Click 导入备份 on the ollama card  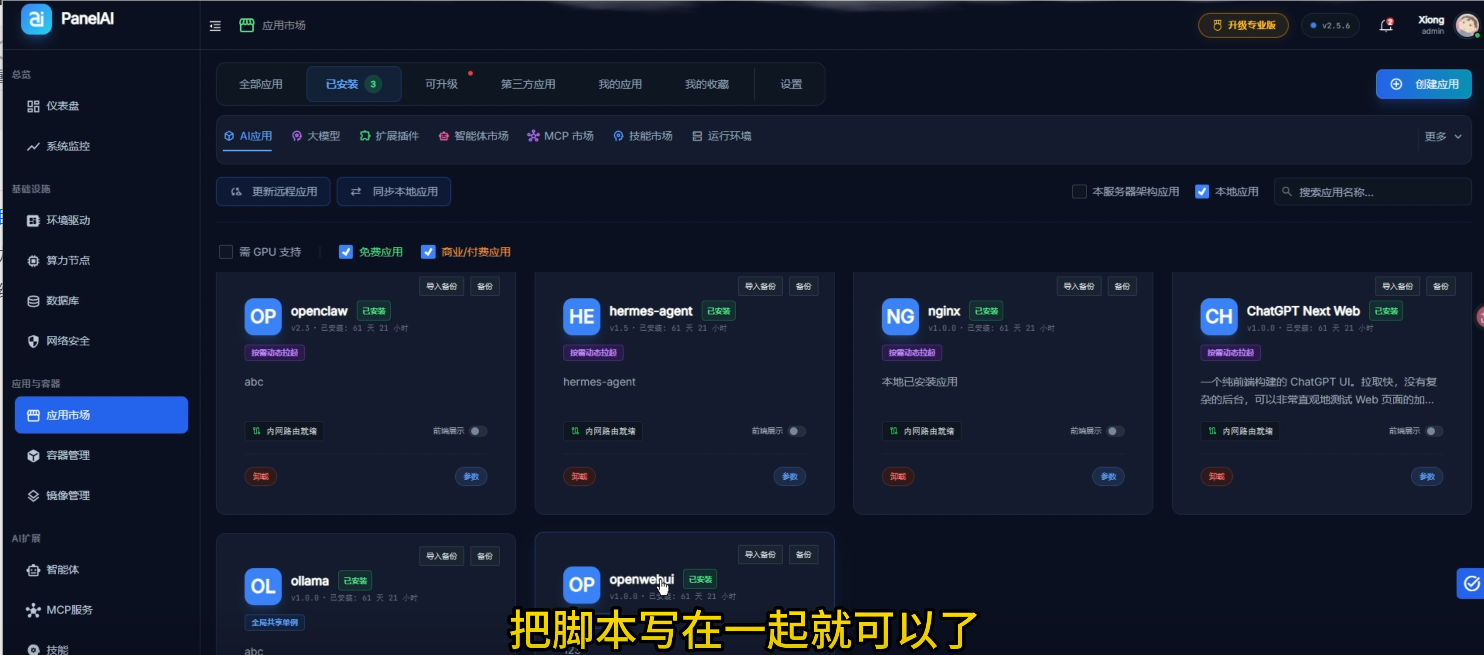click(x=442, y=555)
